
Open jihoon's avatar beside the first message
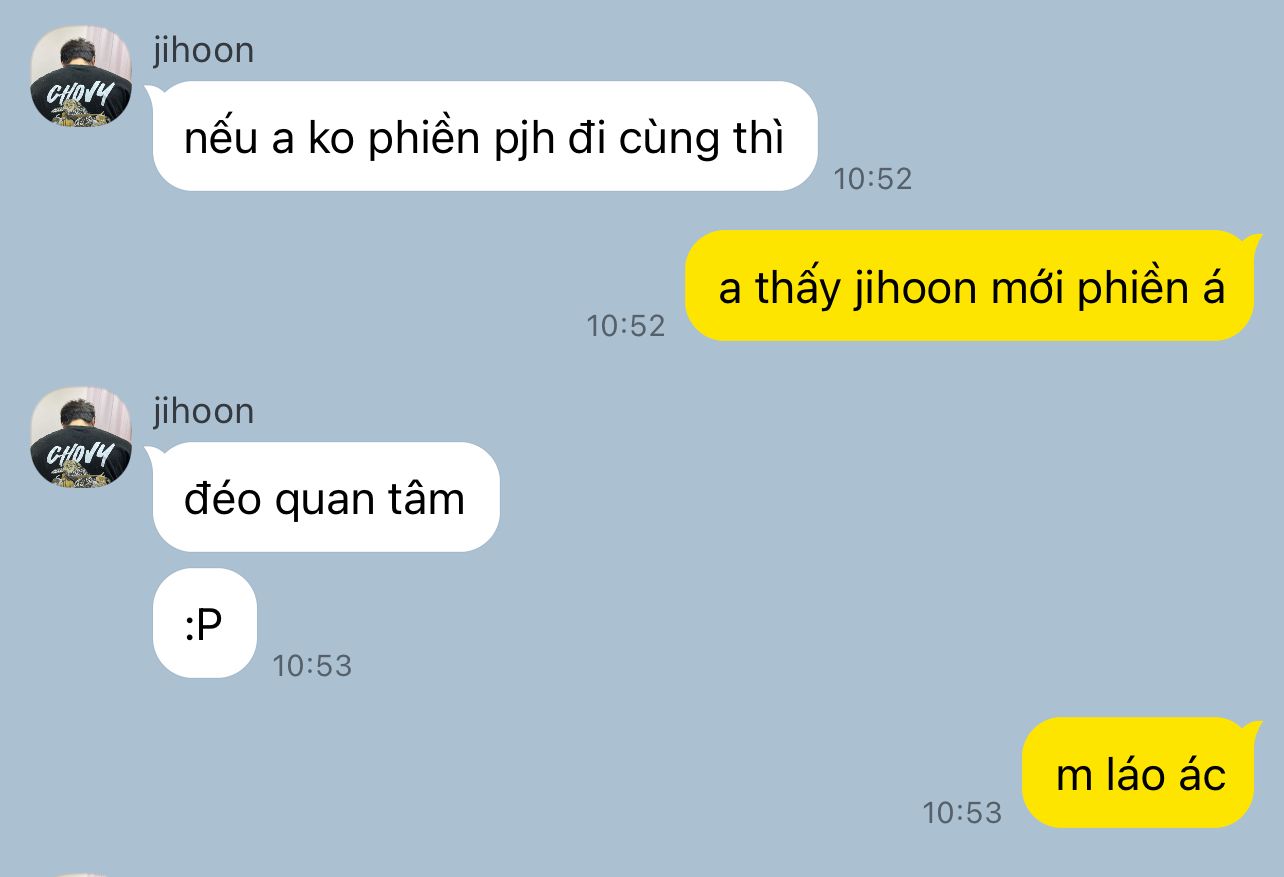(81, 77)
